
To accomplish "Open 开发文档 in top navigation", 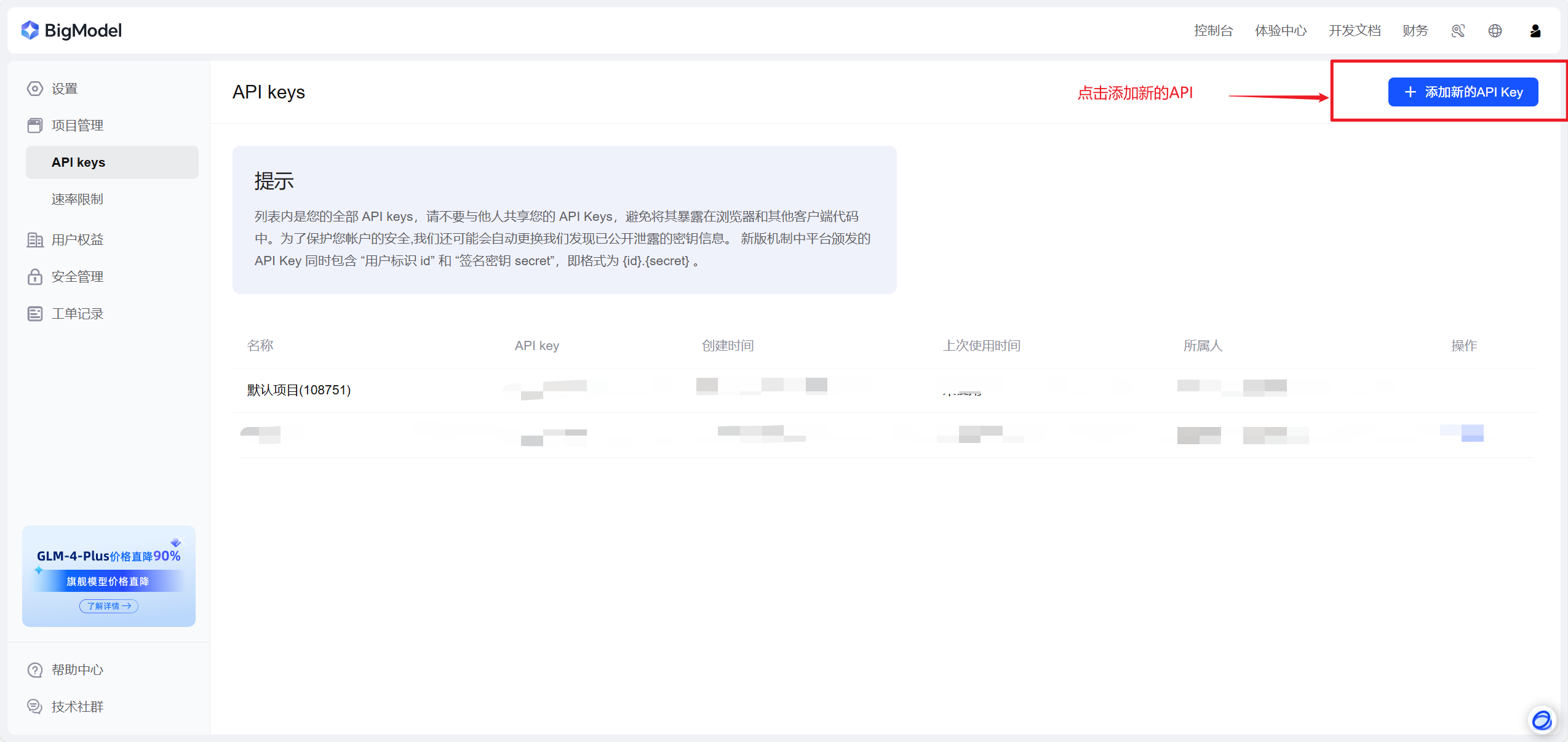I will [1355, 31].
